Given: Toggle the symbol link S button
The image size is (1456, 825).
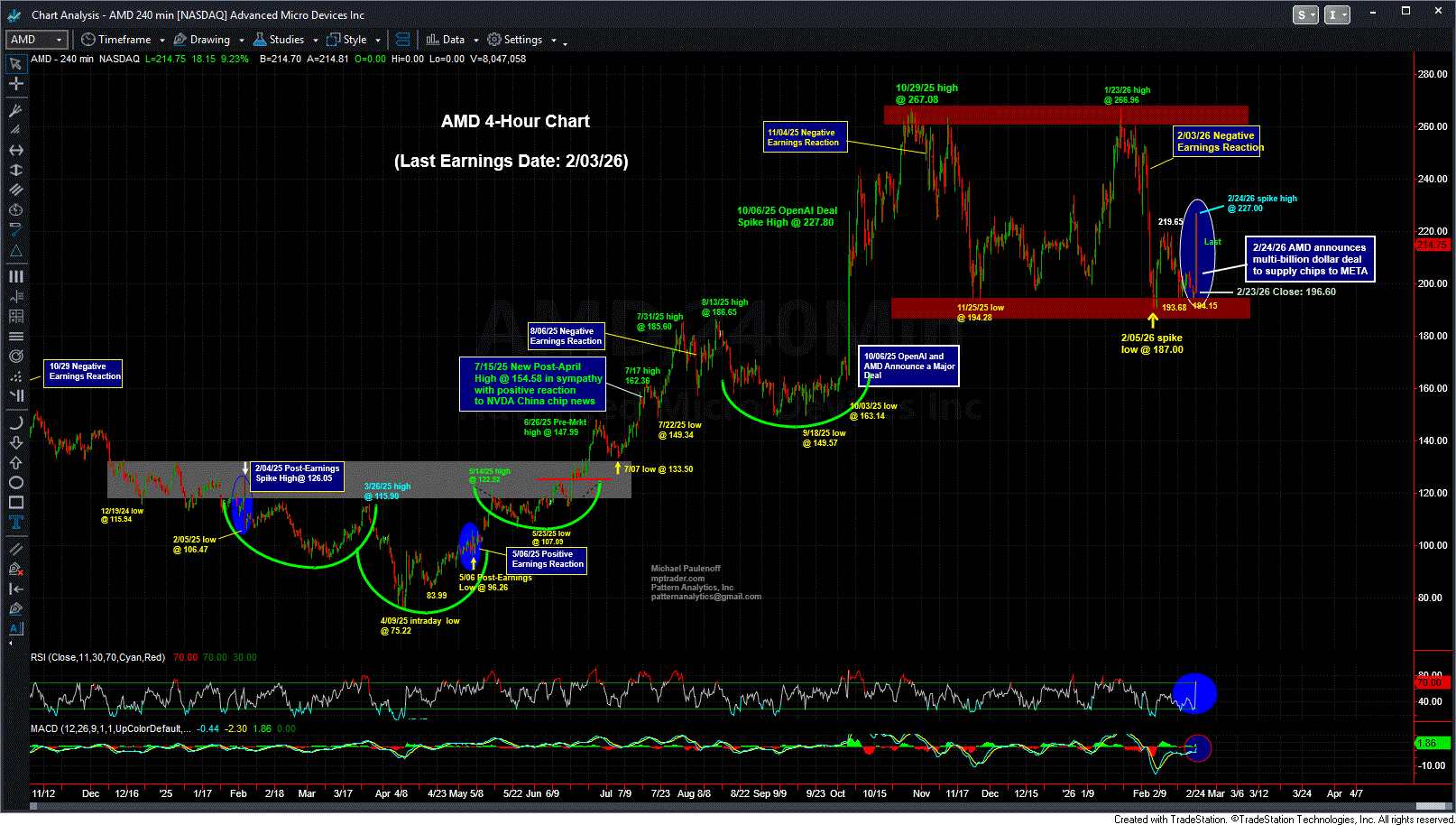Looking at the screenshot, I should [1305, 14].
